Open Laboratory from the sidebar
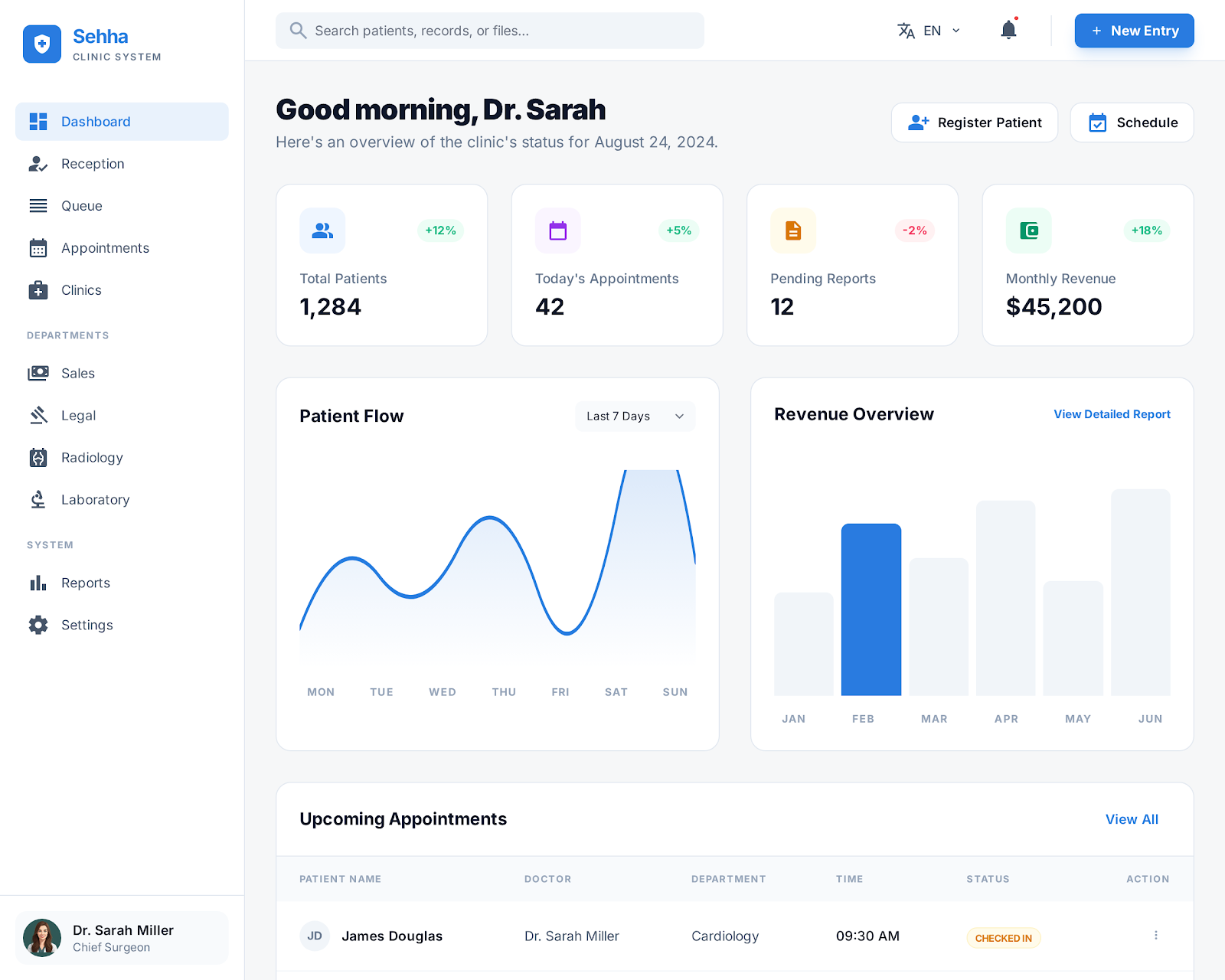 coord(95,500)
